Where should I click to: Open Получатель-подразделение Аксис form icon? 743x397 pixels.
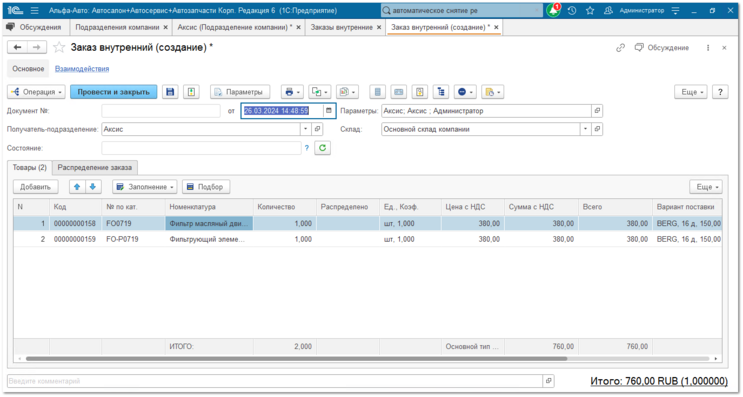[x=317, y=129]
